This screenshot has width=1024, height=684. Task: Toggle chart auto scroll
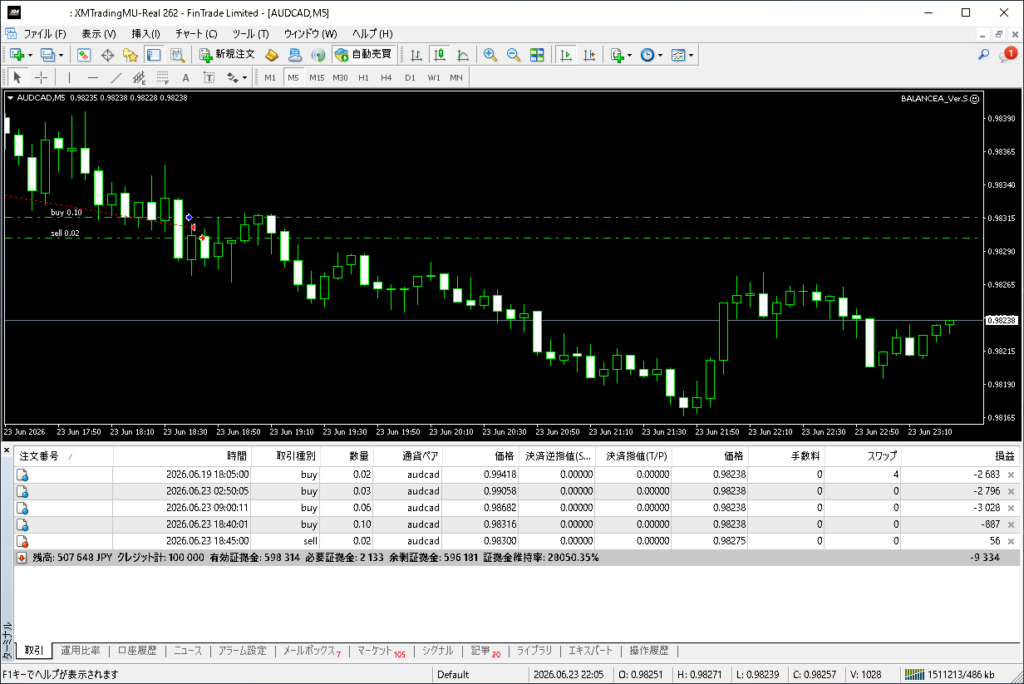point(566,56)
